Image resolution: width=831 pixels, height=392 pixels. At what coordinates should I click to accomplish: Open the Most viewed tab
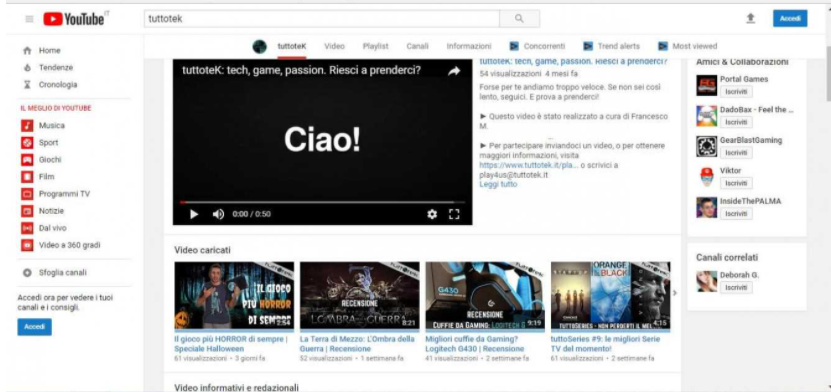click(x=687, y=47)
